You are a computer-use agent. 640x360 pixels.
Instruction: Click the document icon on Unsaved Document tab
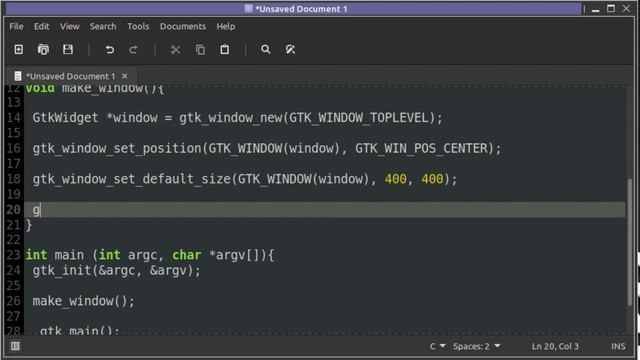tap(18, 76)
